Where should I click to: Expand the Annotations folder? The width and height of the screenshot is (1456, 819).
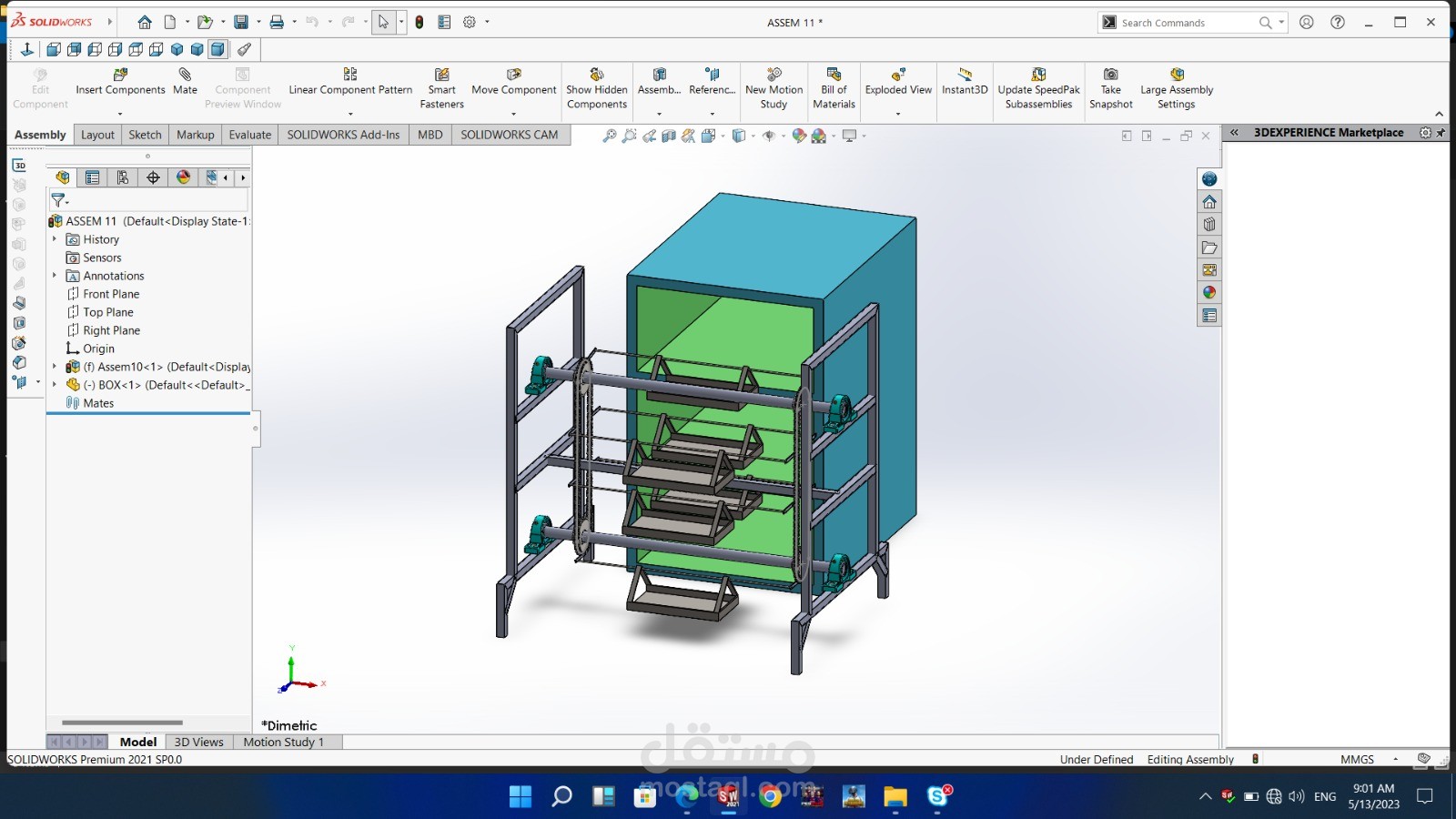55,276
